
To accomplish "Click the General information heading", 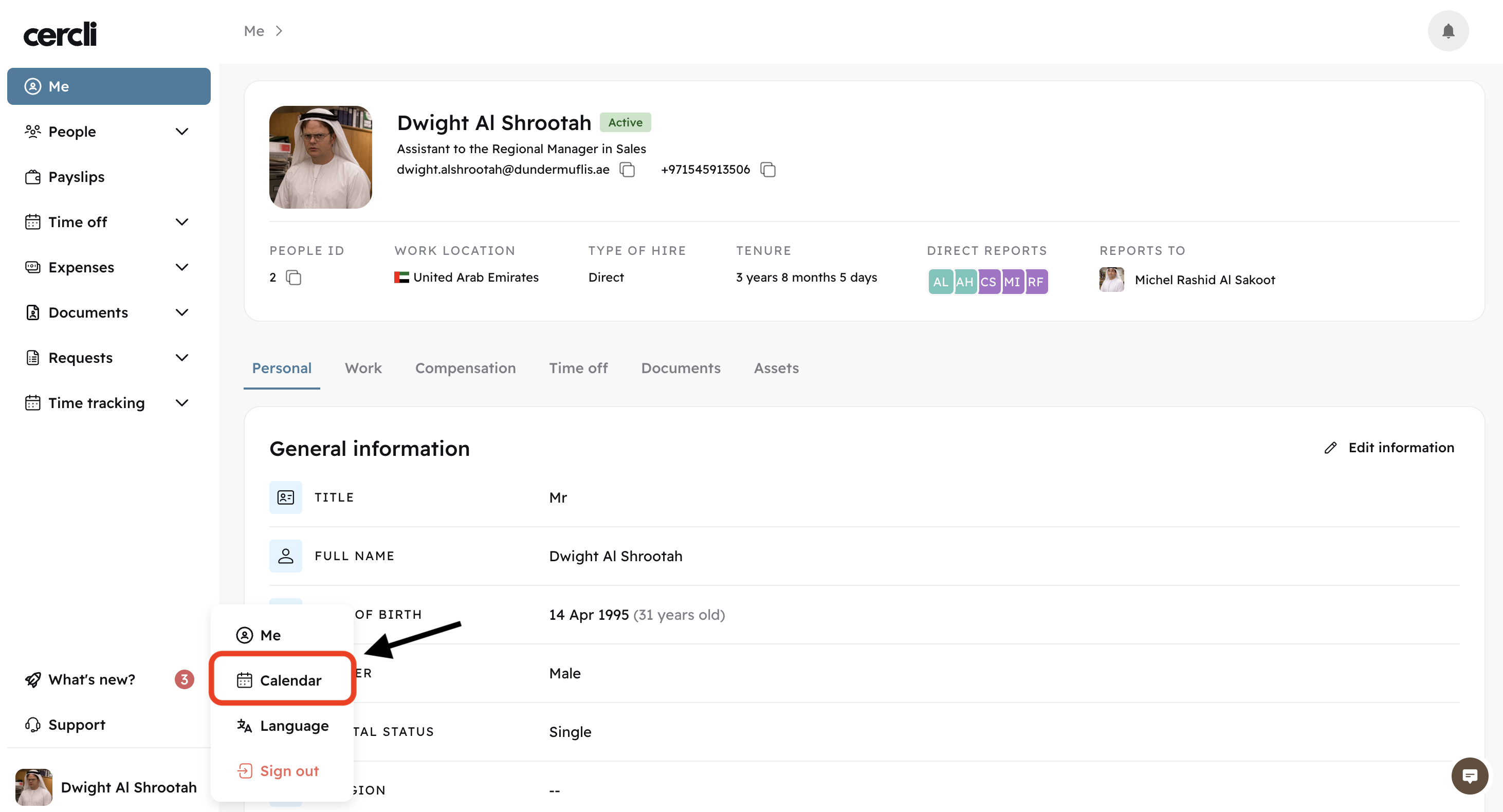I will tap(370, 449).
